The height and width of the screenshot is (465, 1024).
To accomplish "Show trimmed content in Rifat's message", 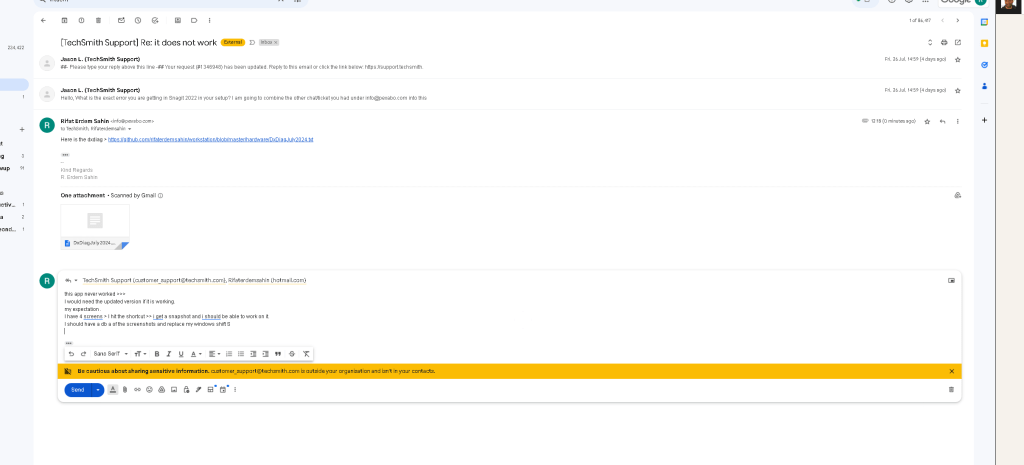I will click(x=65, y=155).
